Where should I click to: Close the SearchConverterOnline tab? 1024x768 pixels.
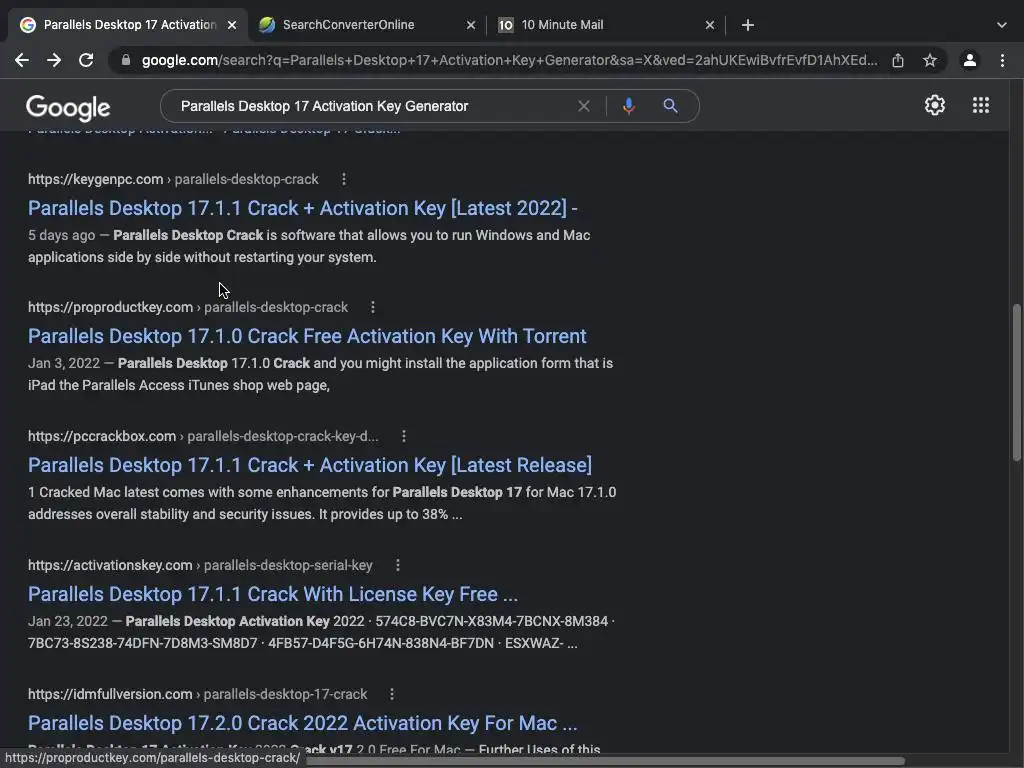(x=471, y=25)
